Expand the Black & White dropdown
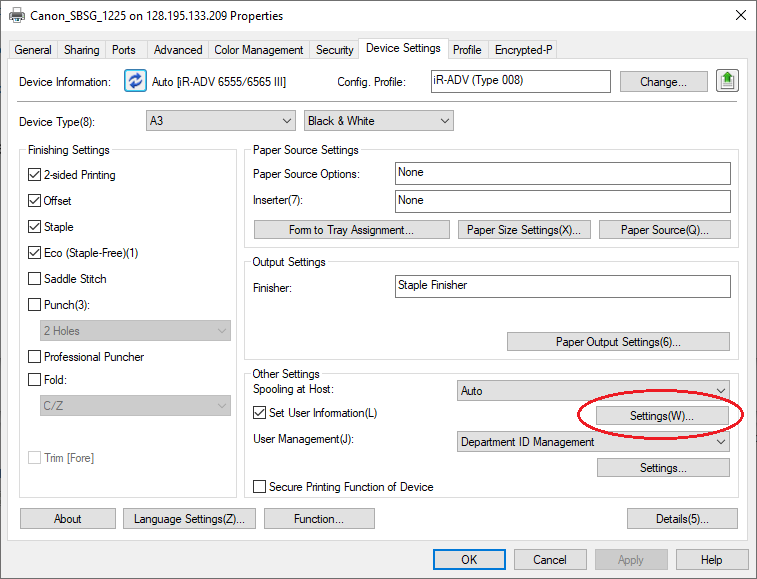Viewport: 757px width, 579px height. (x=378, y=121)
